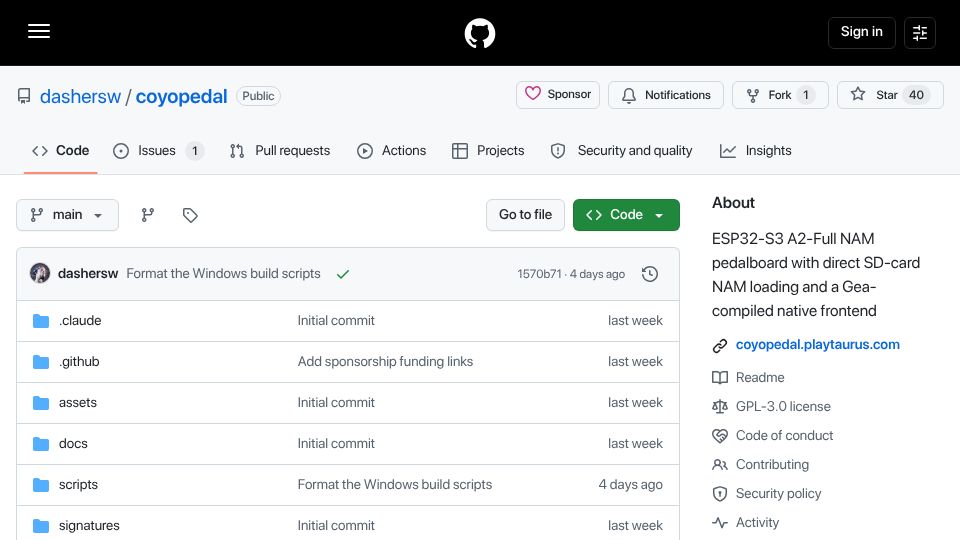Open the .claude folder
960x540 pixels.
[x=80, y=321]
